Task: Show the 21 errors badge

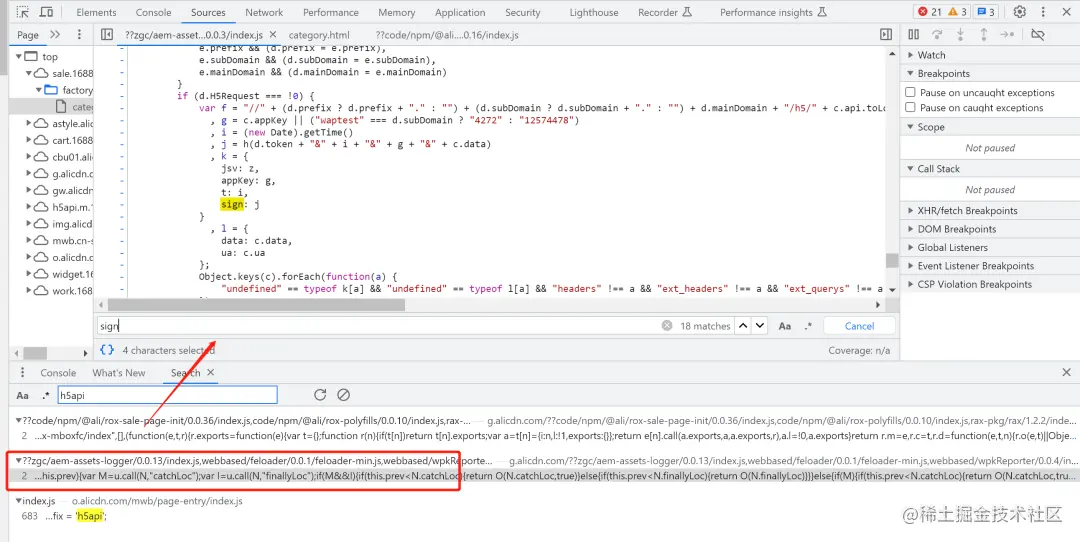Action: [930, 12]
